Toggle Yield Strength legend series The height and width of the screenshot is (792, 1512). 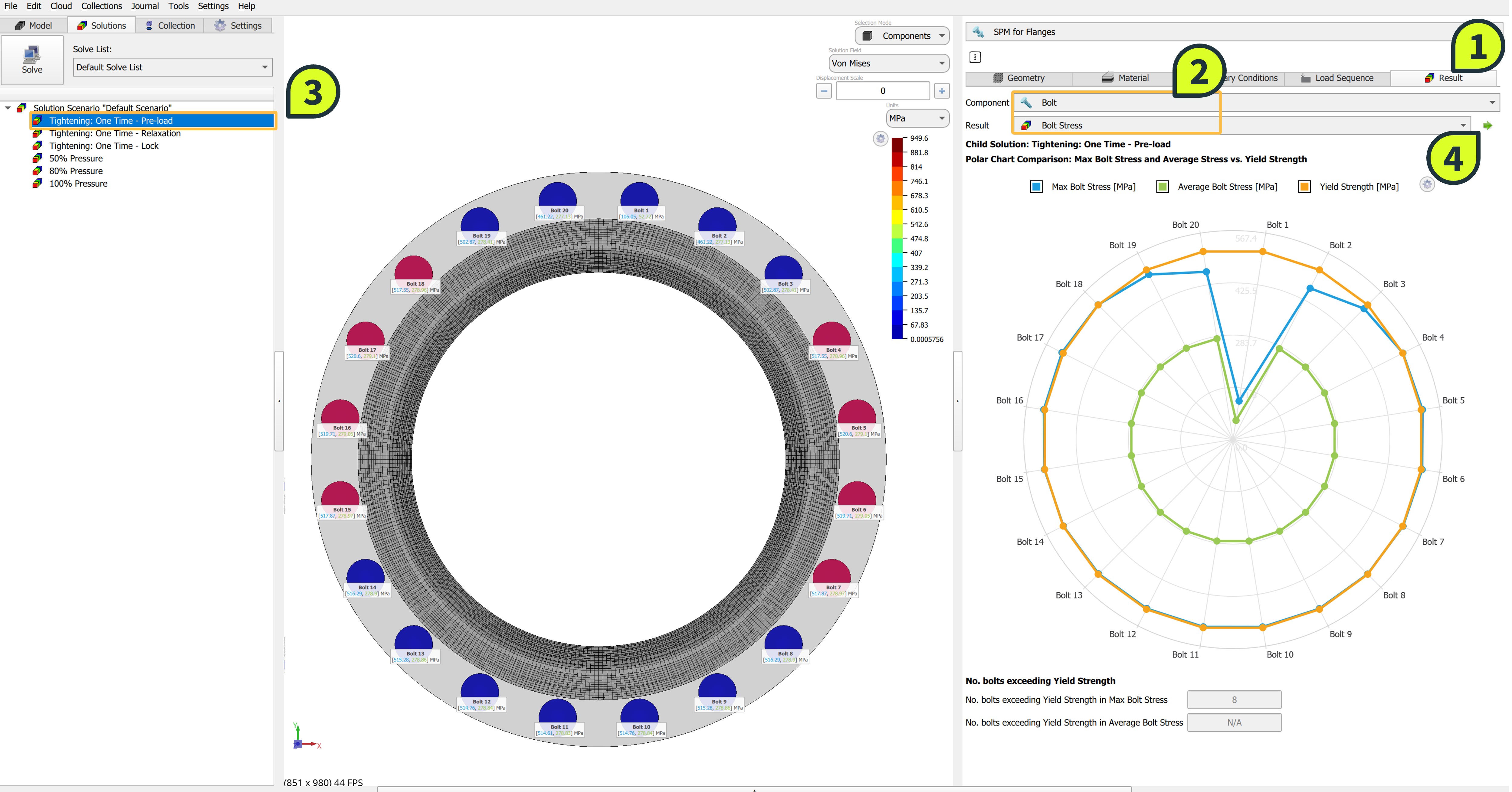tap(1304, 187)
